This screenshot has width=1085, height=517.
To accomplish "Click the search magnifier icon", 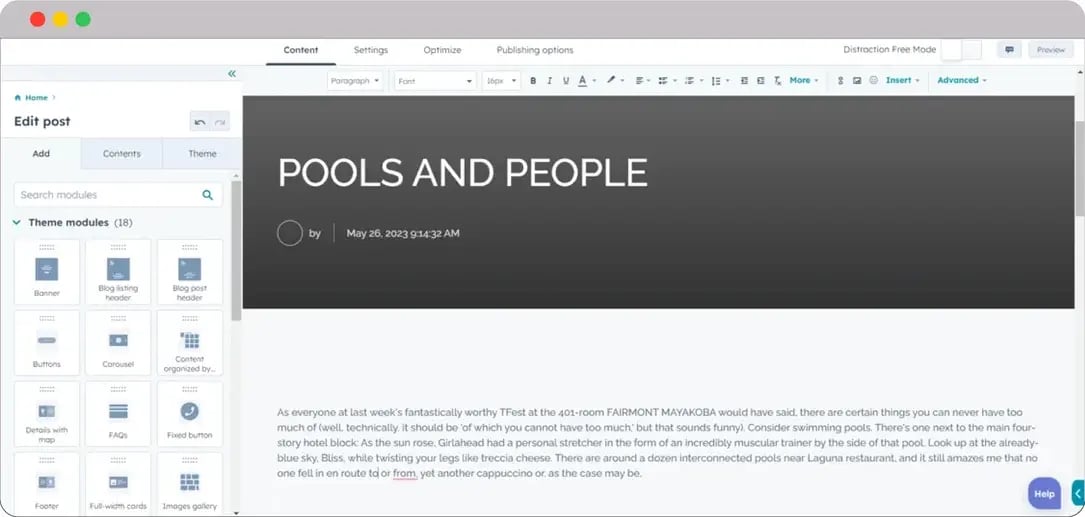I will point(208,195).
